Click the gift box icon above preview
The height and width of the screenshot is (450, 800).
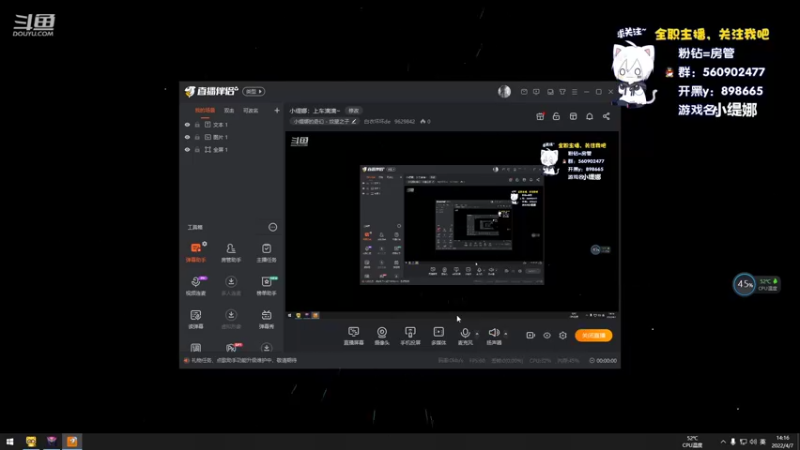pos(540,116)
